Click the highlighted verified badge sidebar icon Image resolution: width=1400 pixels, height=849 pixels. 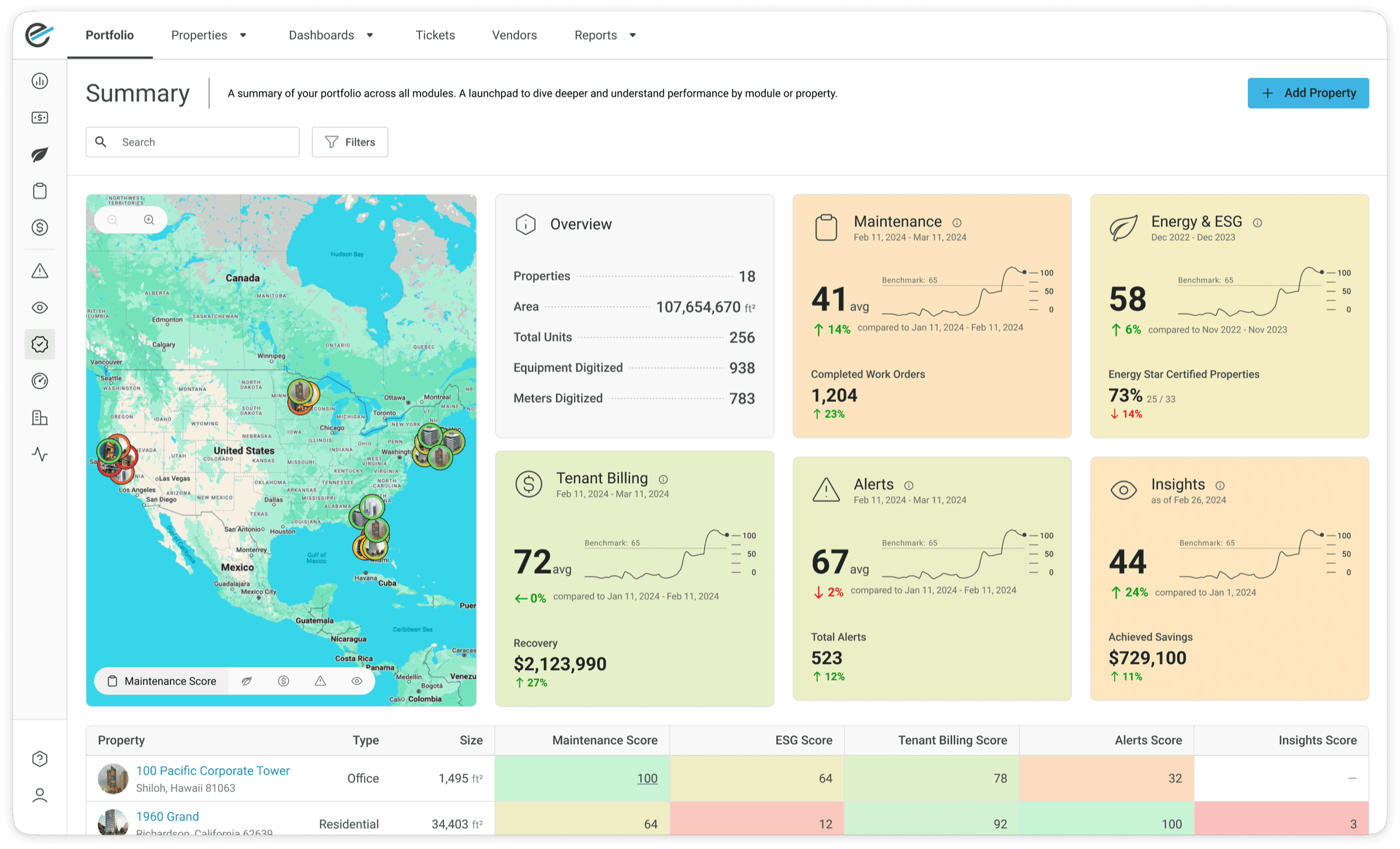click(40, 344)
